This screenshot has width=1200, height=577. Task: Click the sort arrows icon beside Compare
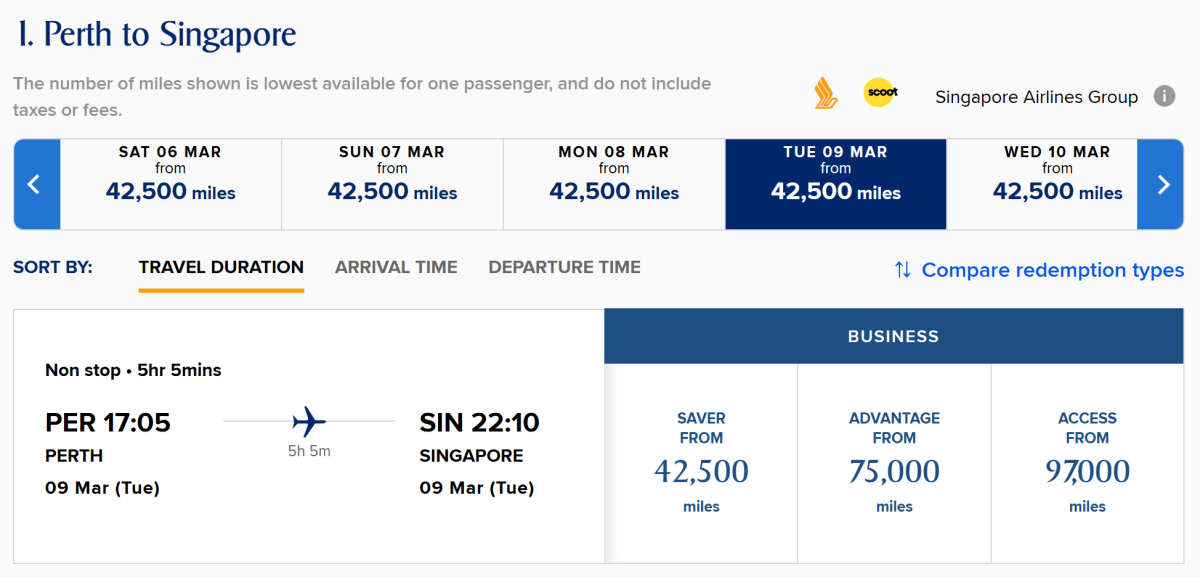tap(903, 270)
